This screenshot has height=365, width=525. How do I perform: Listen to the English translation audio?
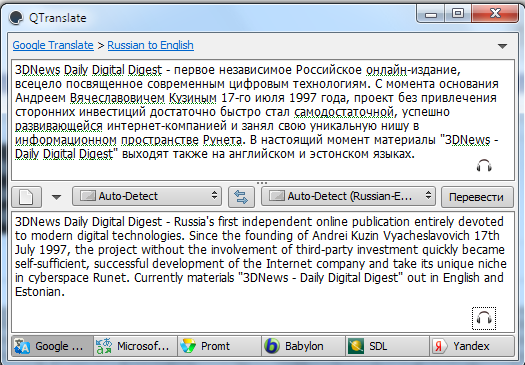(x=484, y=318)
